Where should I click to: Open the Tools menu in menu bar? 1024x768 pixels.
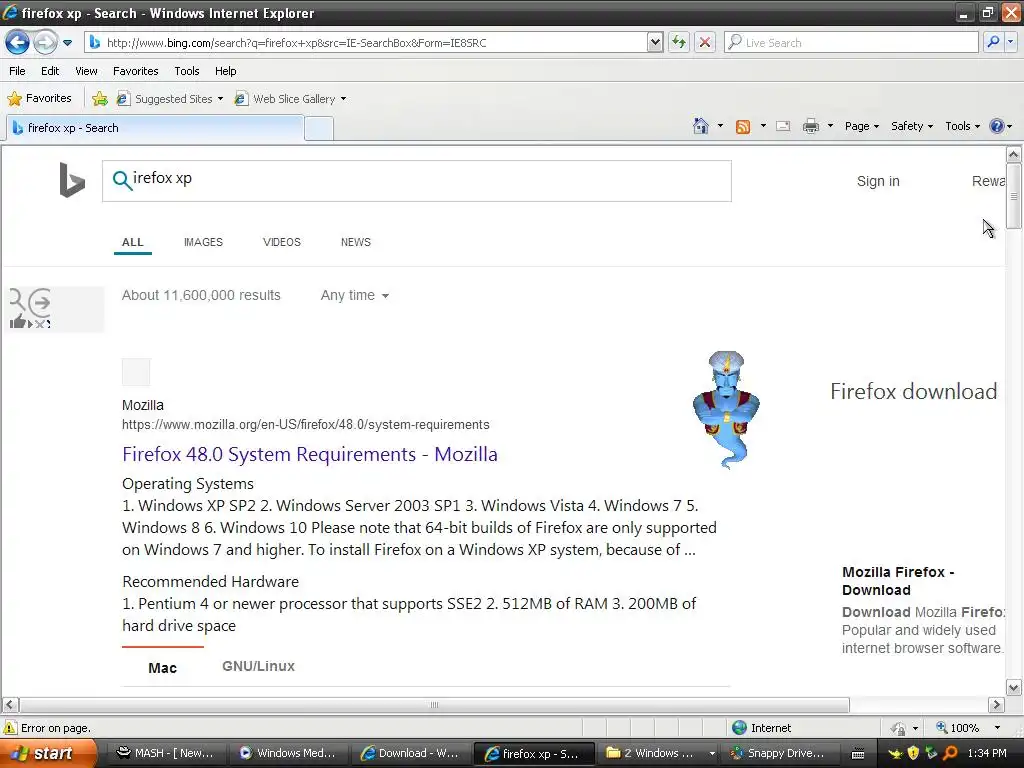click(x=187, y=71)
